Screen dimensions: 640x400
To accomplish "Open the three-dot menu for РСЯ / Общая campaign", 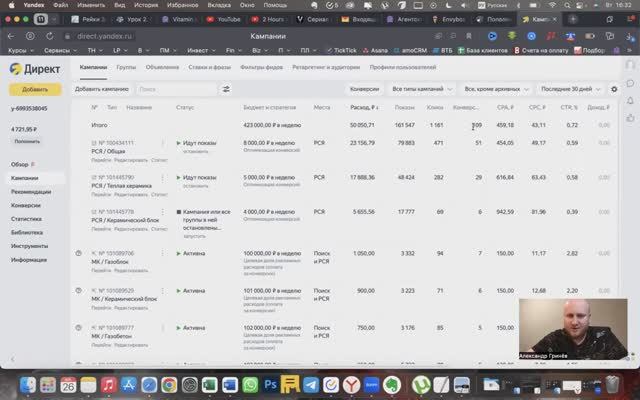I will coord(163,143).
